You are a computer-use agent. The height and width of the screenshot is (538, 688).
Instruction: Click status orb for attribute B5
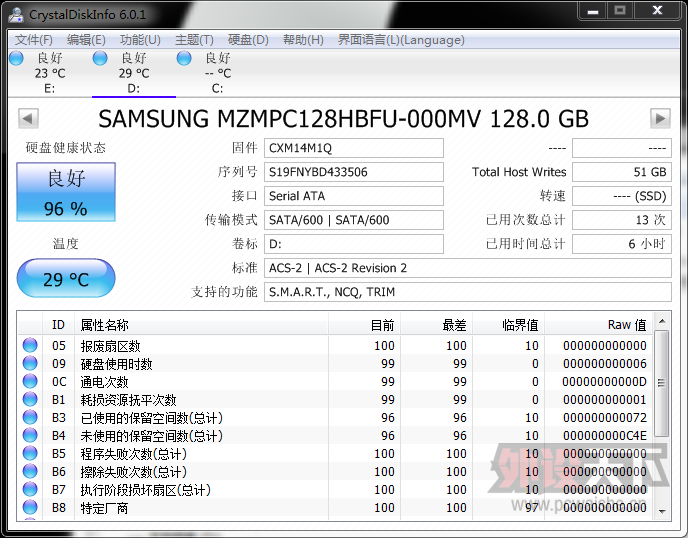click(x=30, y=453)
